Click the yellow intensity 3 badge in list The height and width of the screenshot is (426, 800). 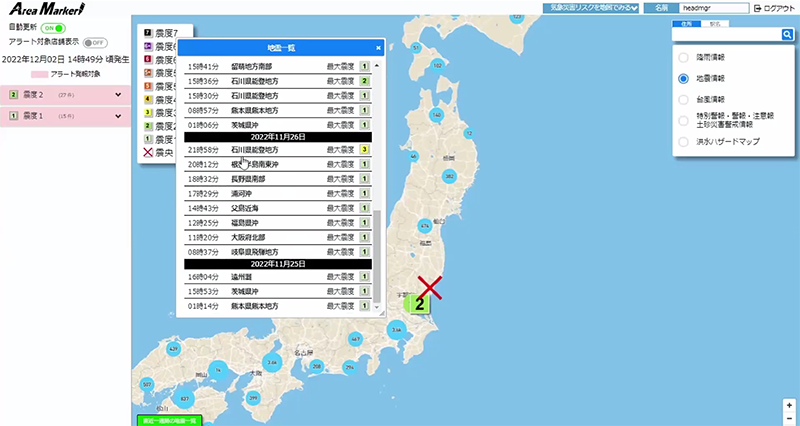pos(366,149)
